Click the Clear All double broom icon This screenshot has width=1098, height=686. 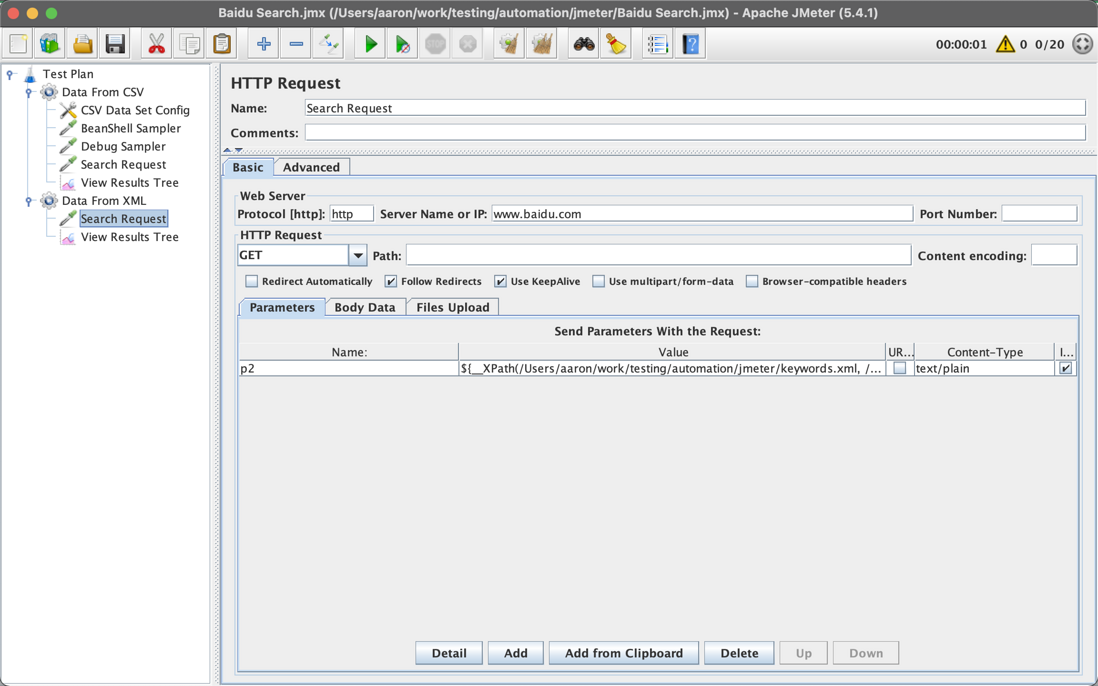click(x=541, y=44)
